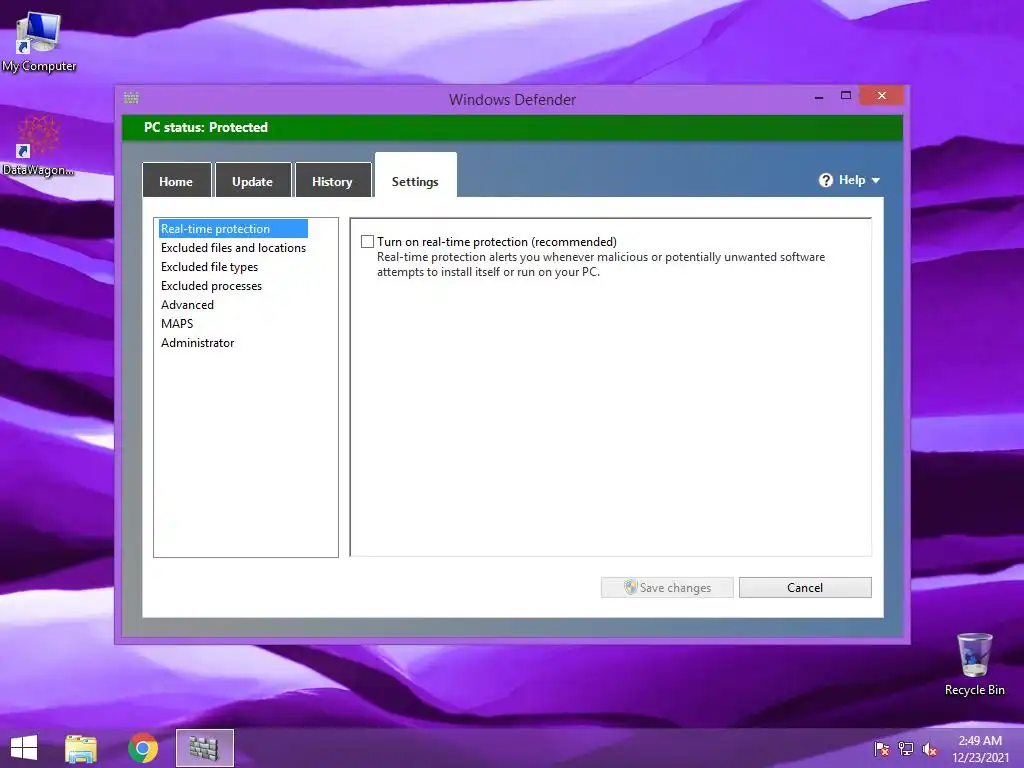
Task: Open the My Computer desktop icon
Action: pos(39,41)
